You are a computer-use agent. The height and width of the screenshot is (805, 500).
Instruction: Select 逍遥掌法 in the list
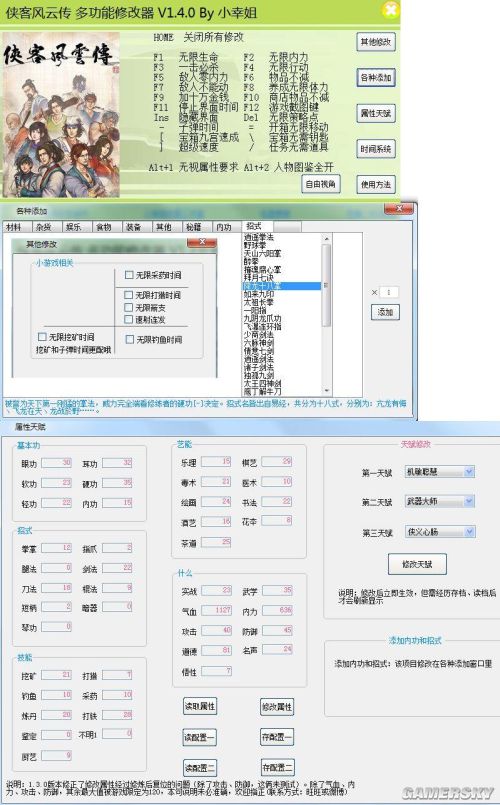[x=258, y=237]
